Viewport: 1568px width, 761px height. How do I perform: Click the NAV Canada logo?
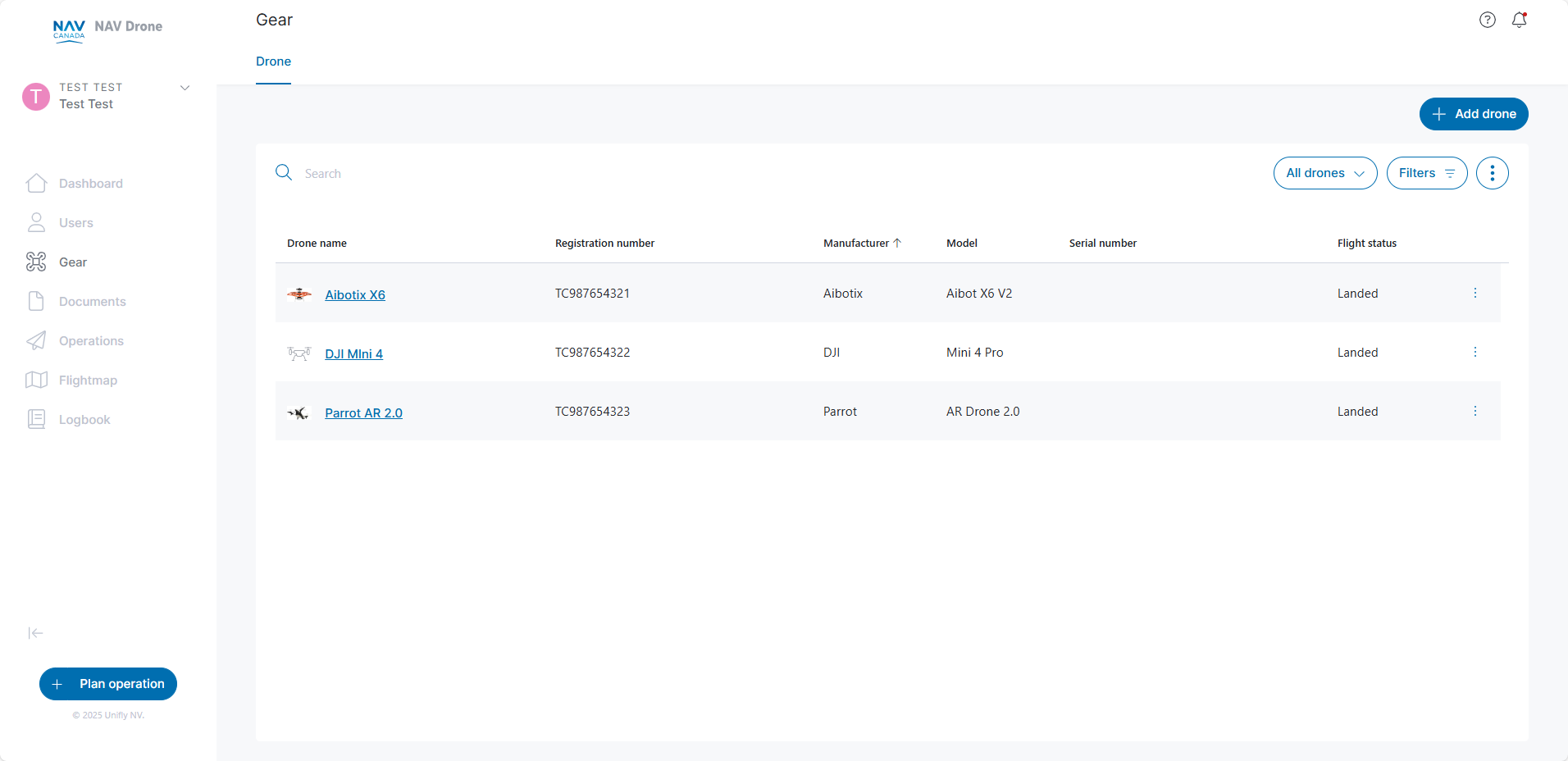pos(69,30)
